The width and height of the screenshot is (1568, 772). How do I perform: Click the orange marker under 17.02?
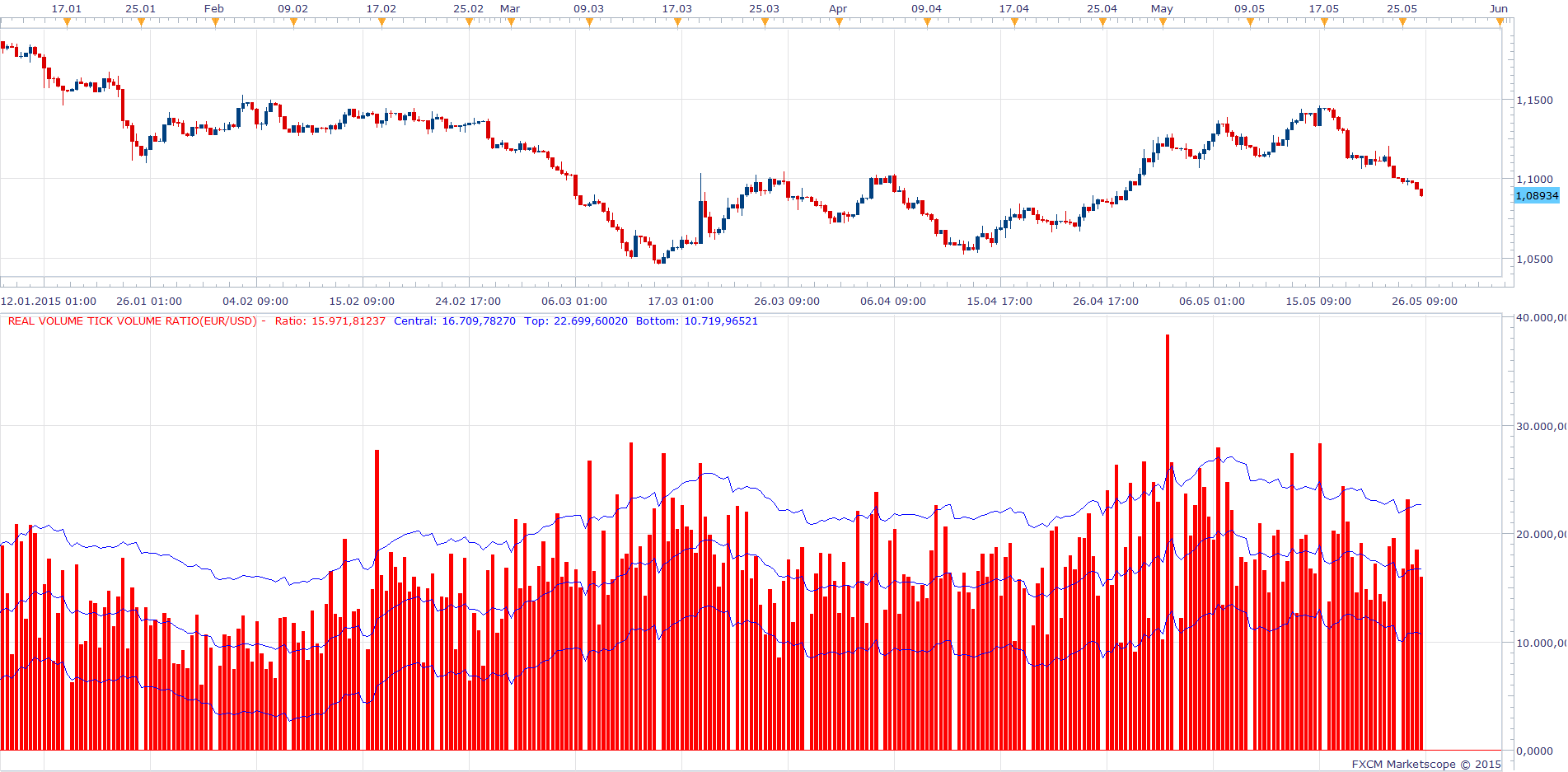[x=381, y=22]
